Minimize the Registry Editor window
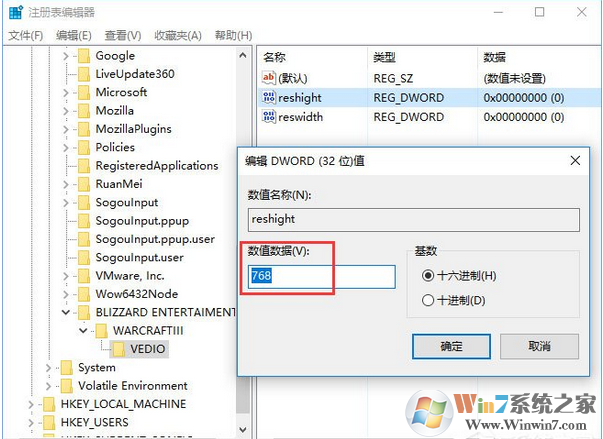This screenshot has height=439, width=603. tap(498, 12)
